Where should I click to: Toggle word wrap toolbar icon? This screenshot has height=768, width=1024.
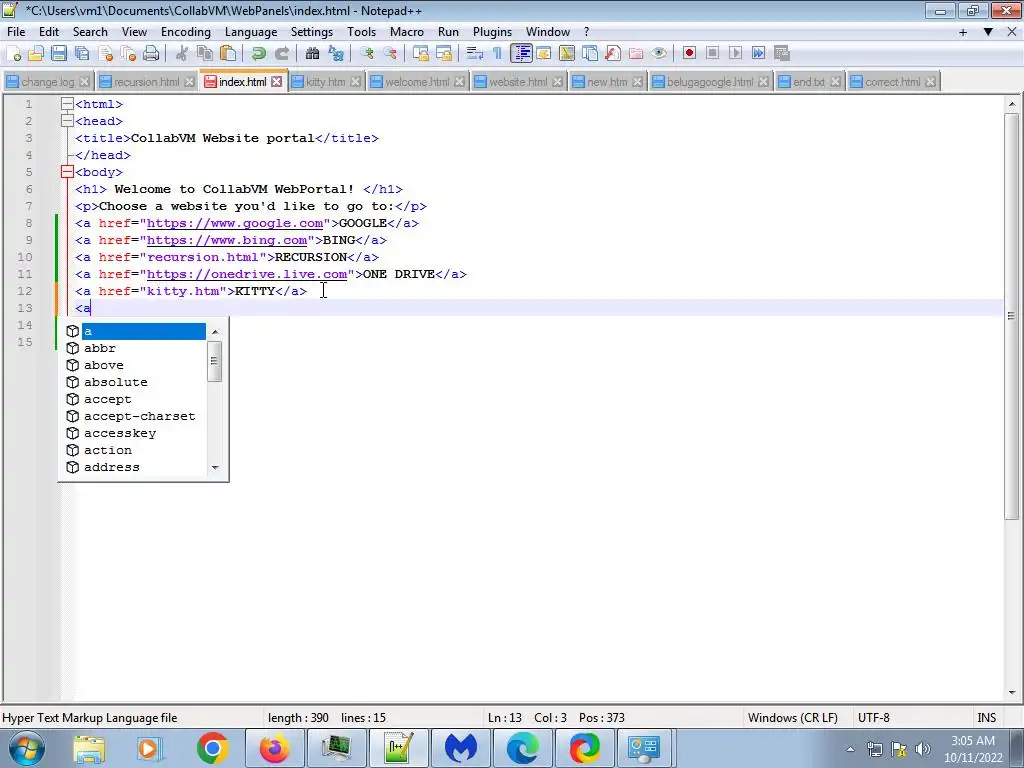(x=475, y=54)
